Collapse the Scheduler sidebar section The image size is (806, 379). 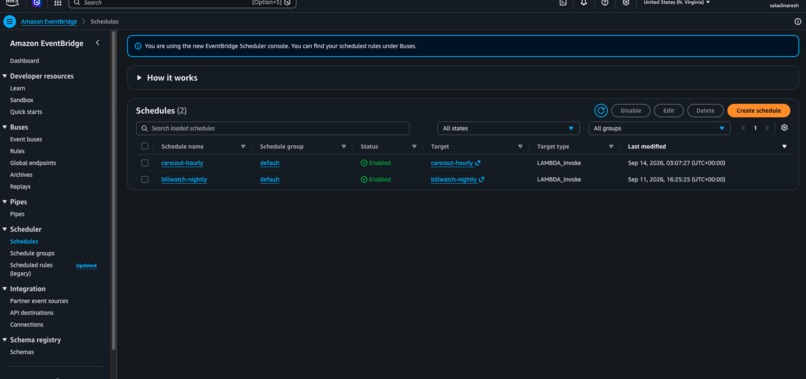5,229
